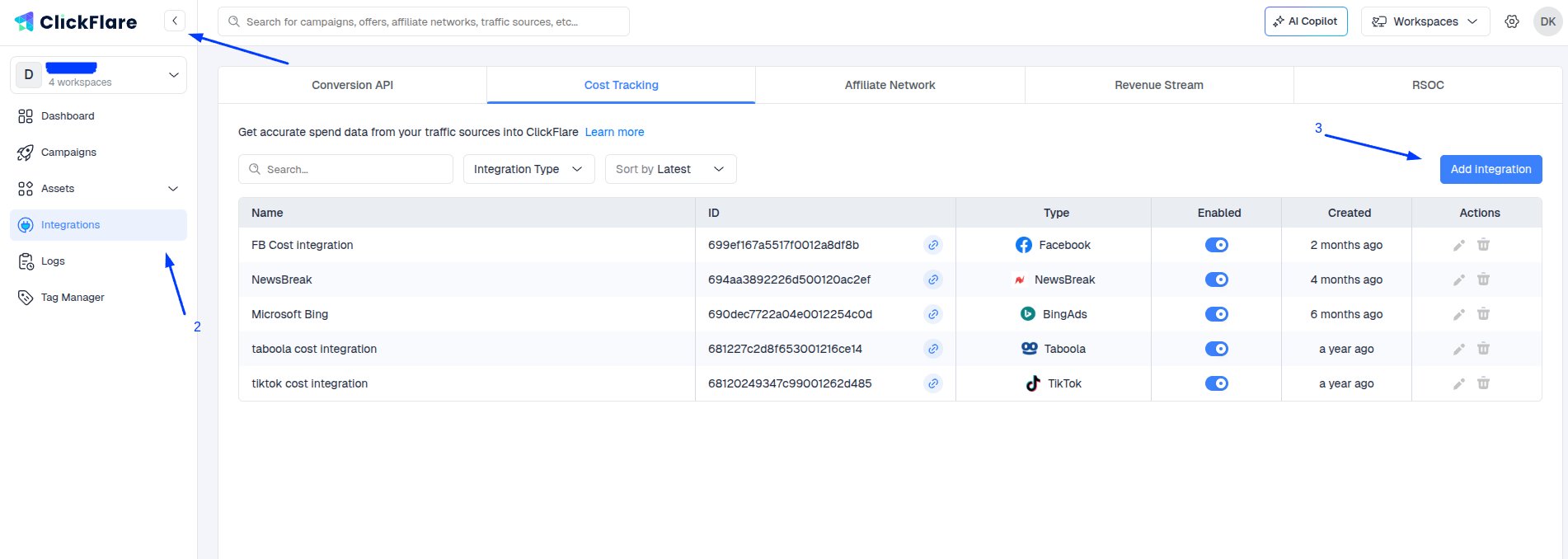
Task: Click the NewsBreak type icon
Action: click(1020, 279)
